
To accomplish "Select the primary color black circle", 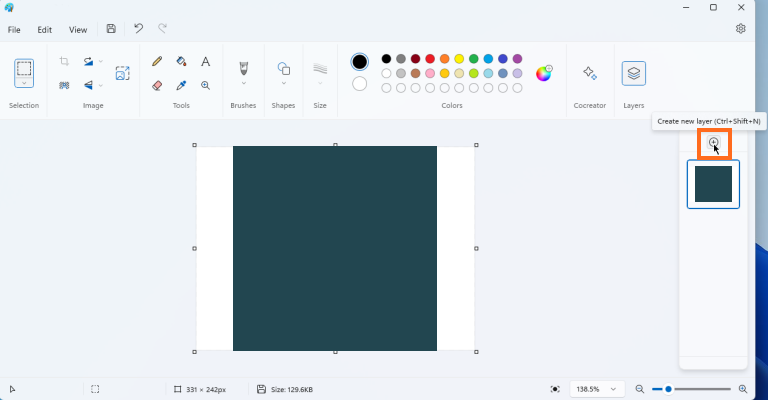I will tap(360, 62).
